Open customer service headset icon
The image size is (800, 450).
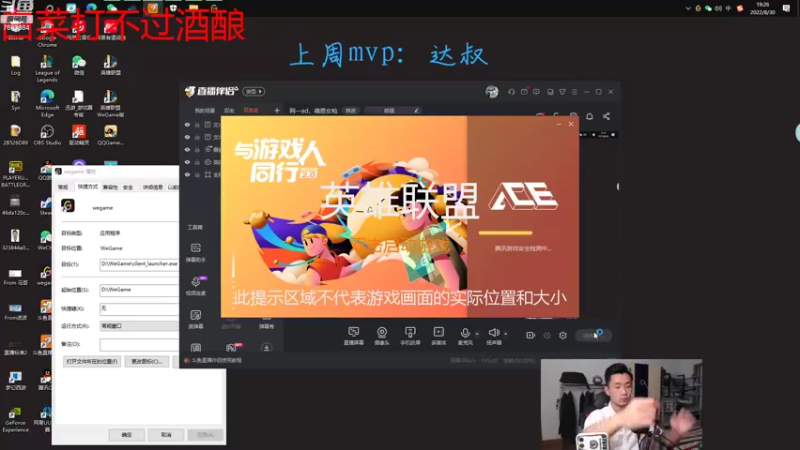click(511, 92)
